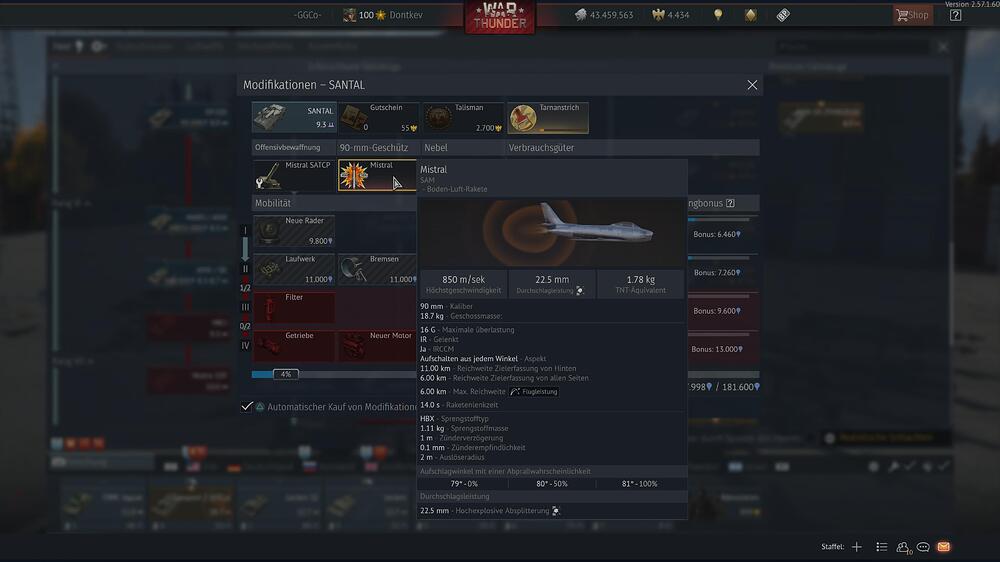Viewport: 1000px width, 562px height.
Task: Click the light bulb icon in top bar
Action: pos(718,15)
